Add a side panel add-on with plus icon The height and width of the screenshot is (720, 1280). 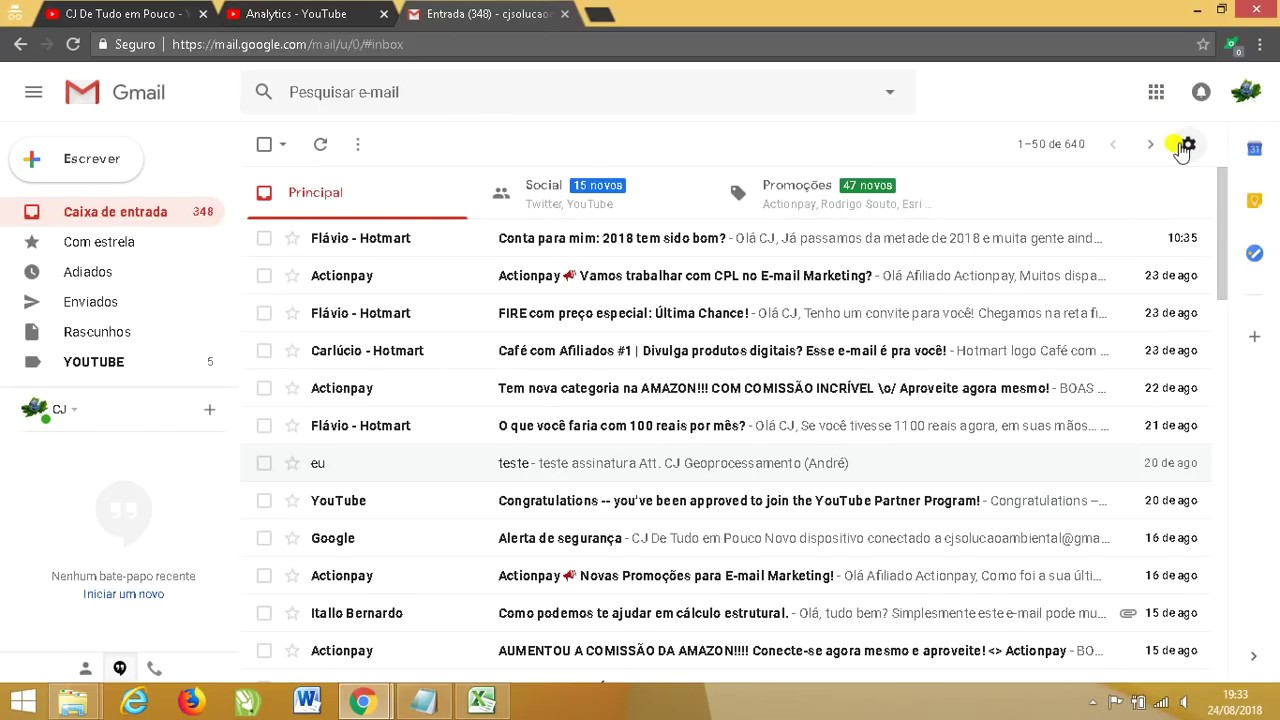(1254, 337)
